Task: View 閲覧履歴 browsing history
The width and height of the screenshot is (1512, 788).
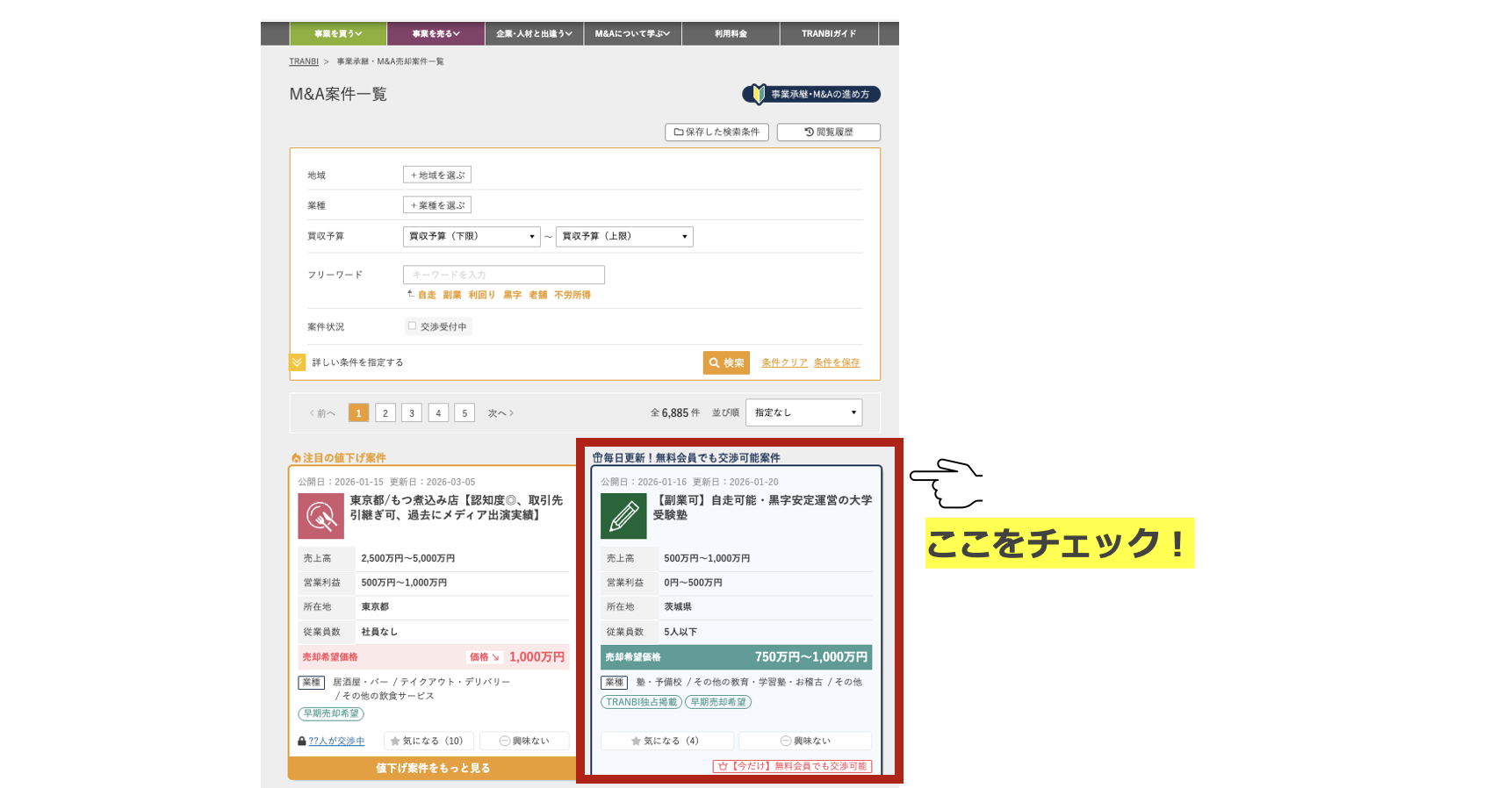Action: tap(829, 132)
